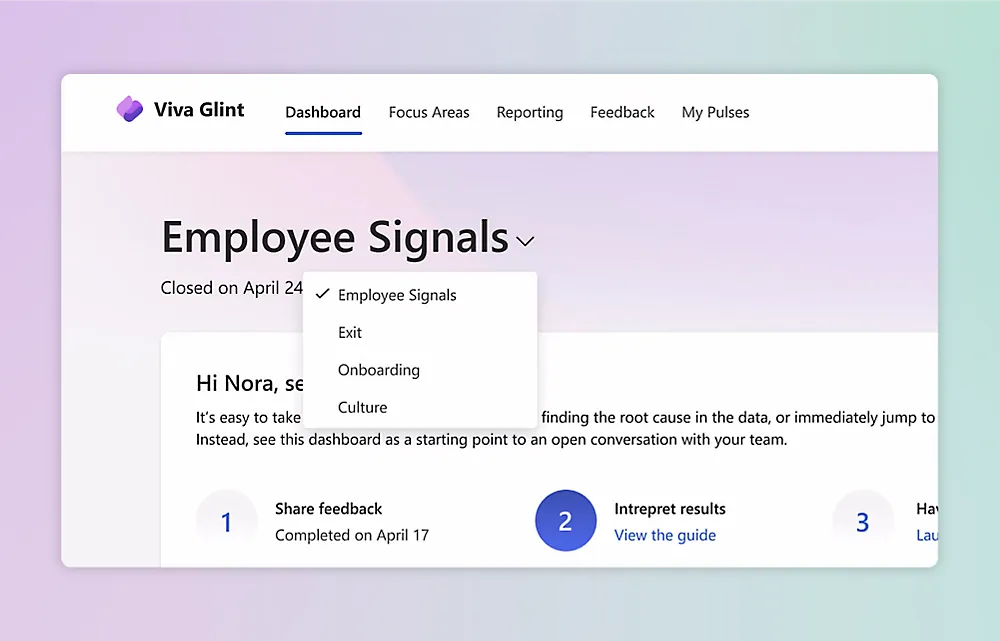Switch to the Focus Areas tab
The height and width of the screenshot is (641, 1000).
(x=429, y=112)
